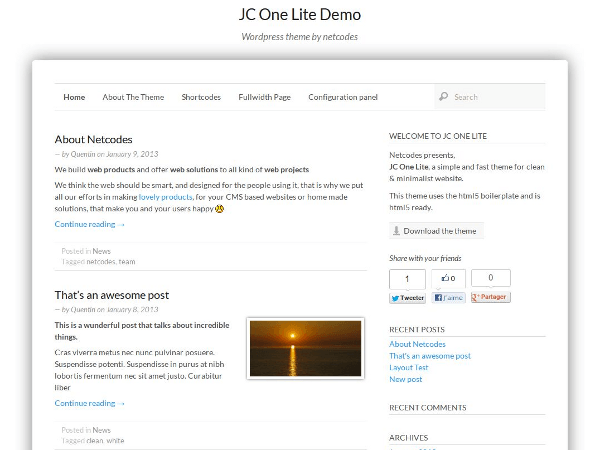Viewport: 600px width, 450px height.
Task: Click the Facebook thumbs-up count bubble
Action: (x=449, y=279)
